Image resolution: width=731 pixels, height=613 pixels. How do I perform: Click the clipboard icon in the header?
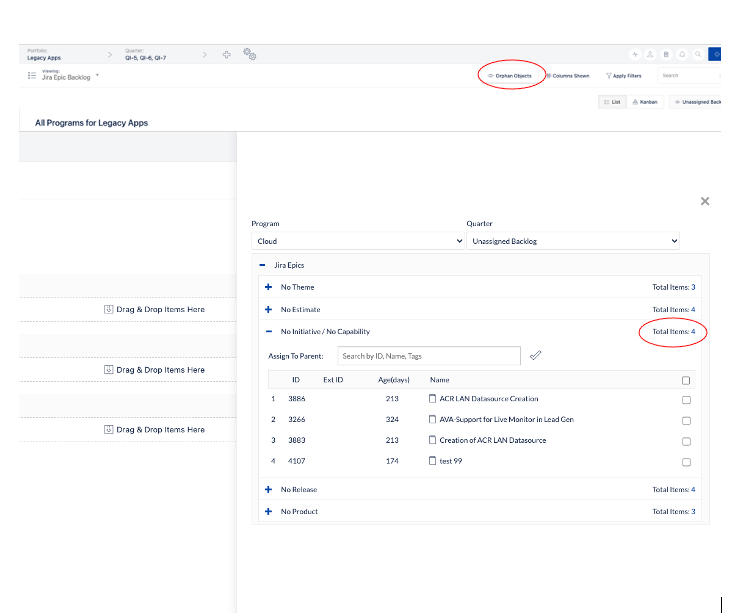click(666, 55)
